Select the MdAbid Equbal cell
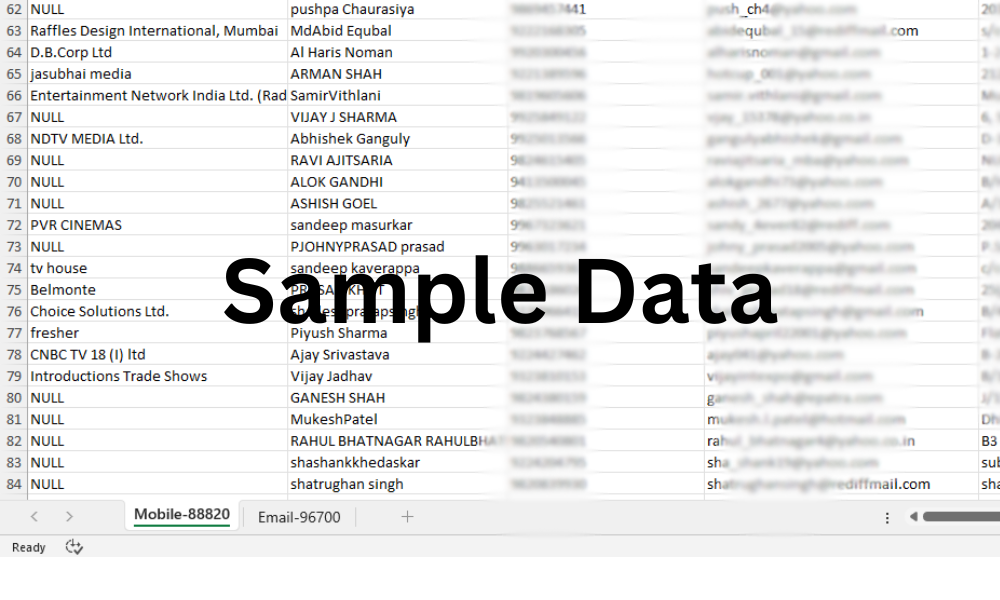This screenshot has width=1000, height=600. (398, 31)
